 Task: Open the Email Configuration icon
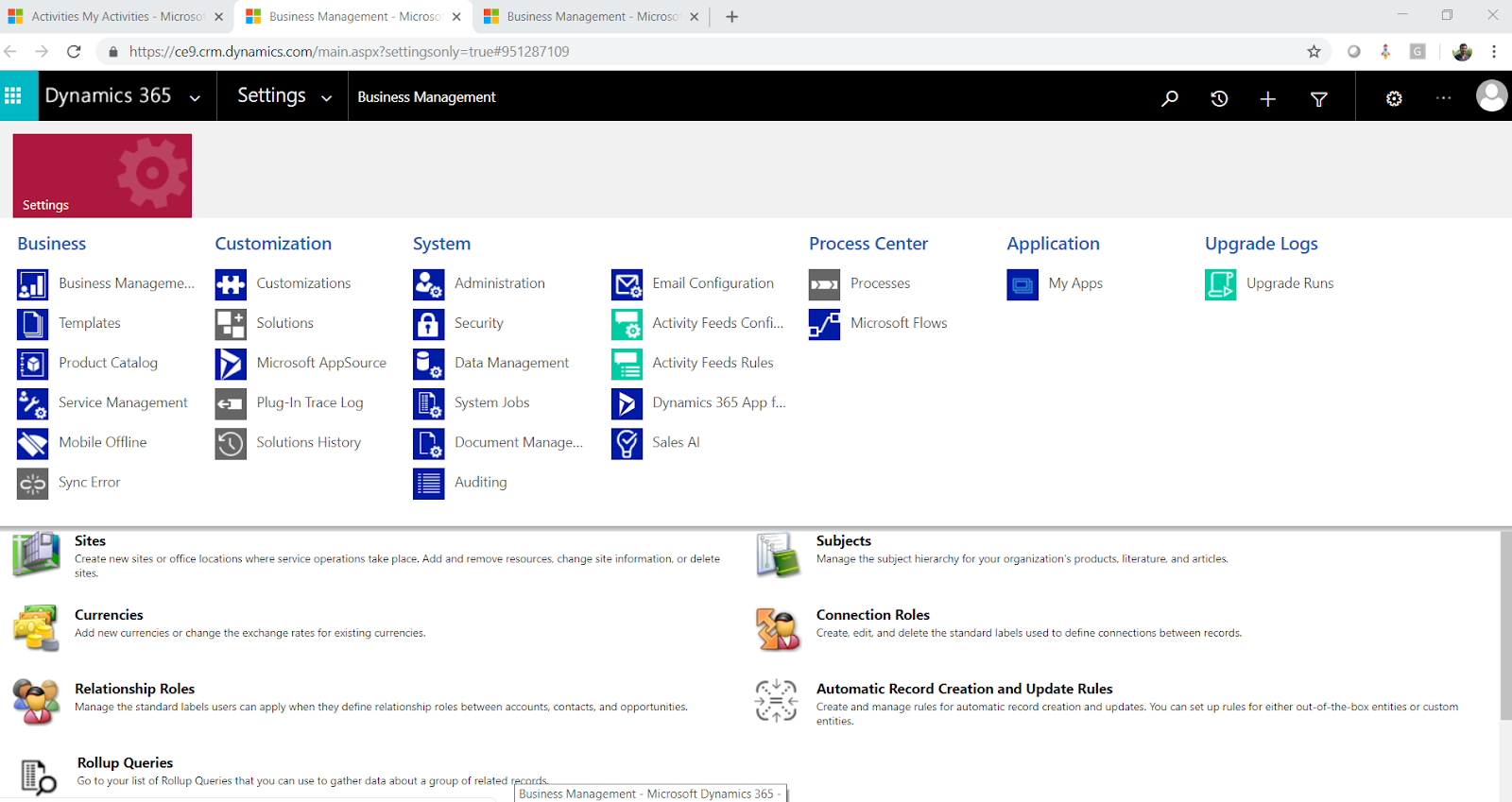tap(627, 284)
